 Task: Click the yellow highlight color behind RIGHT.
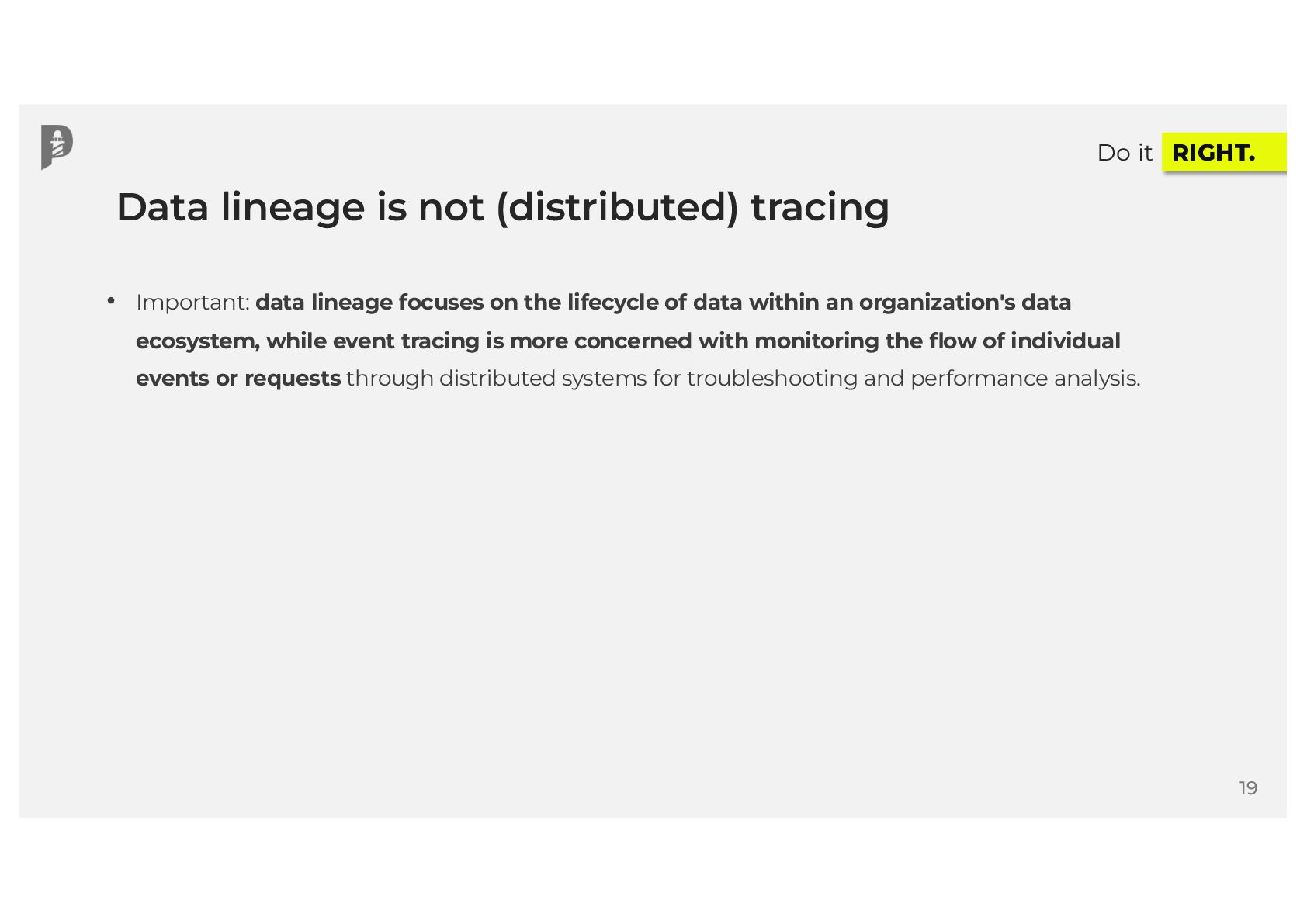tap(1271, 152)
